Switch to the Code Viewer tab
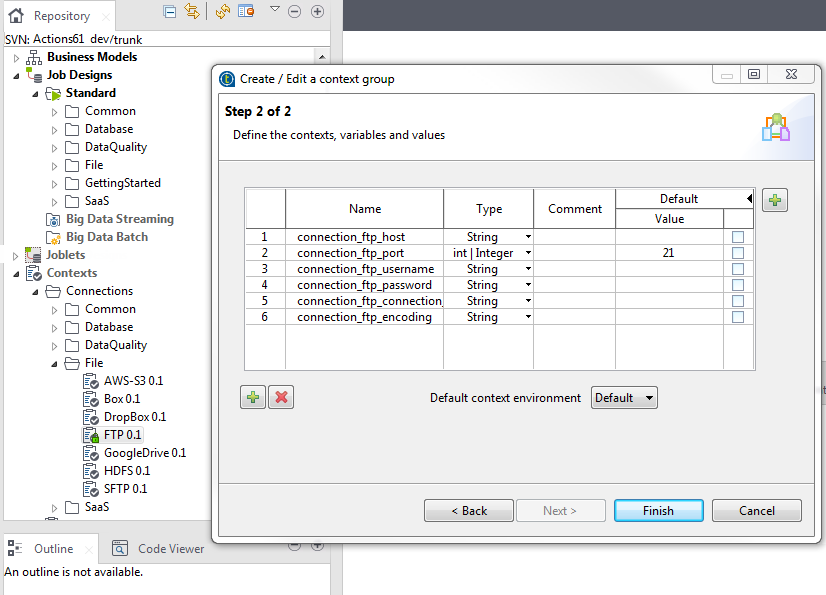The width and height of the screenshot is (826, 595). (170, 548)
